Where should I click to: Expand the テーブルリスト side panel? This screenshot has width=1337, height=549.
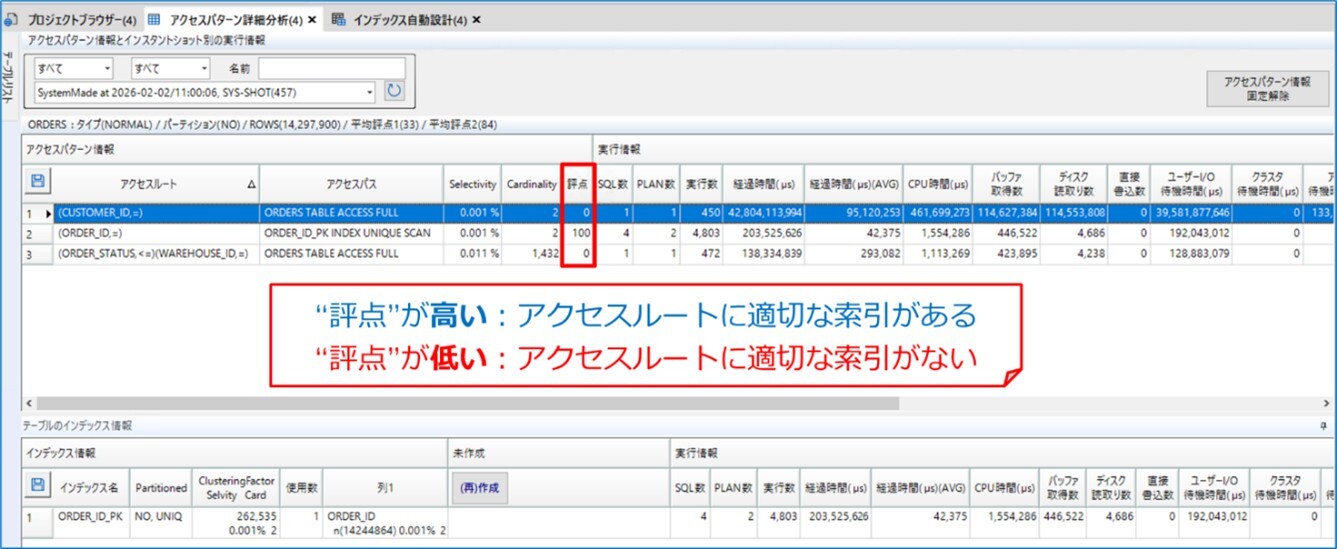7,81
